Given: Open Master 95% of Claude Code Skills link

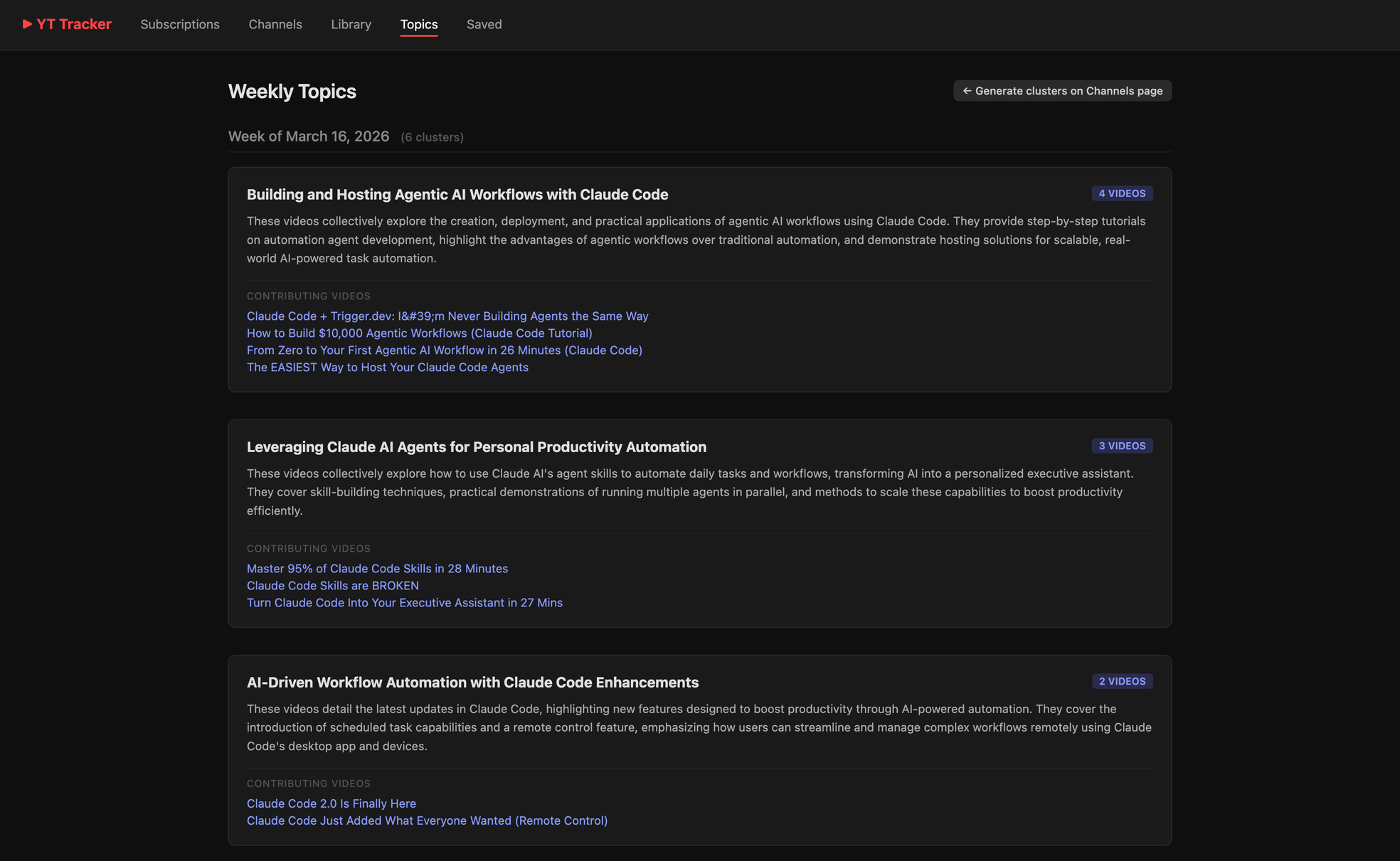Looking at the screenshot, I should click(x=378, y=568).
